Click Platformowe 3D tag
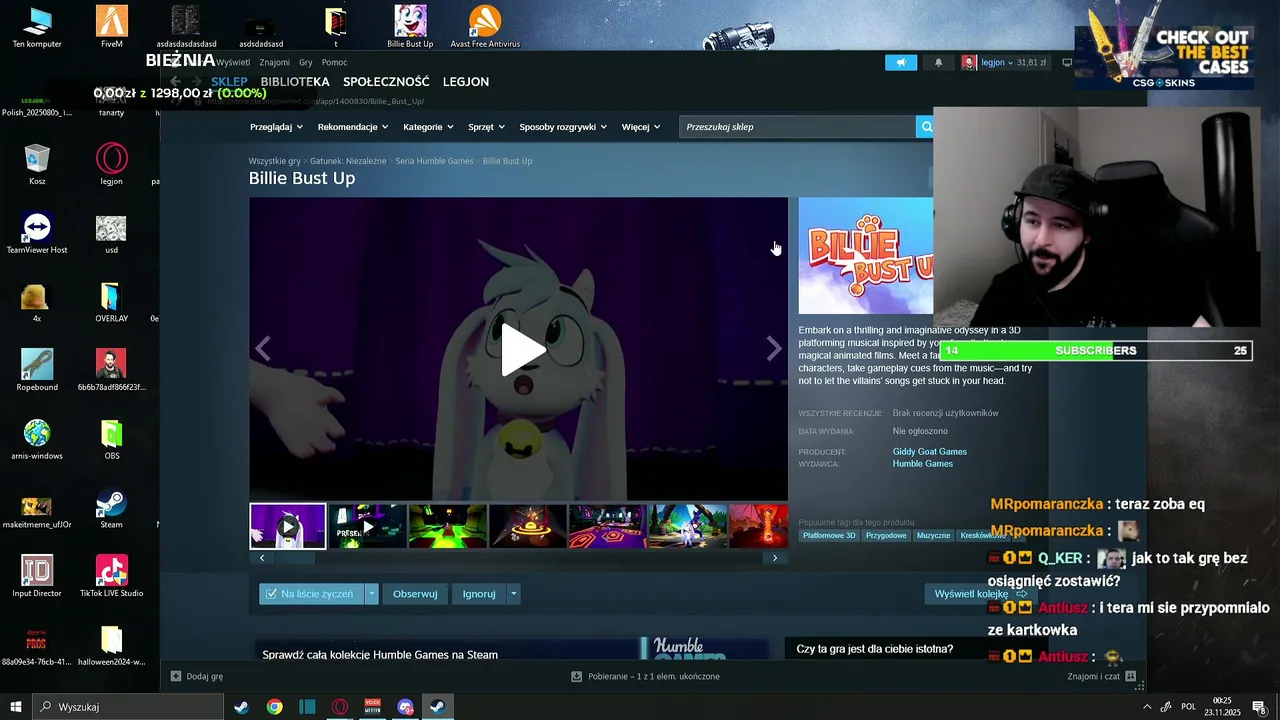 click(829, 536)
